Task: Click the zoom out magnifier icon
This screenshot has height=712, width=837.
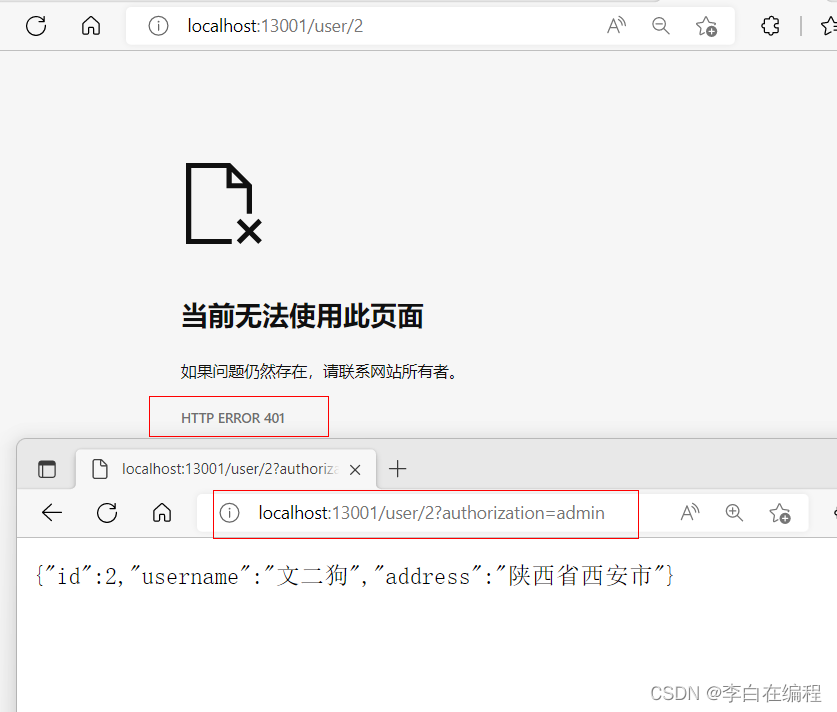Action: click(x=661, y=26)
